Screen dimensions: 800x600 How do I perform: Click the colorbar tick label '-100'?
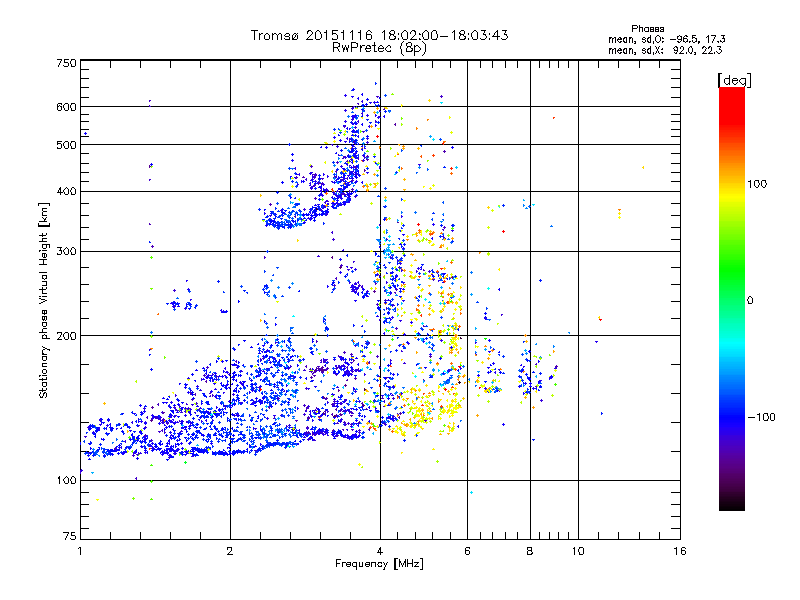click(761, 417)
